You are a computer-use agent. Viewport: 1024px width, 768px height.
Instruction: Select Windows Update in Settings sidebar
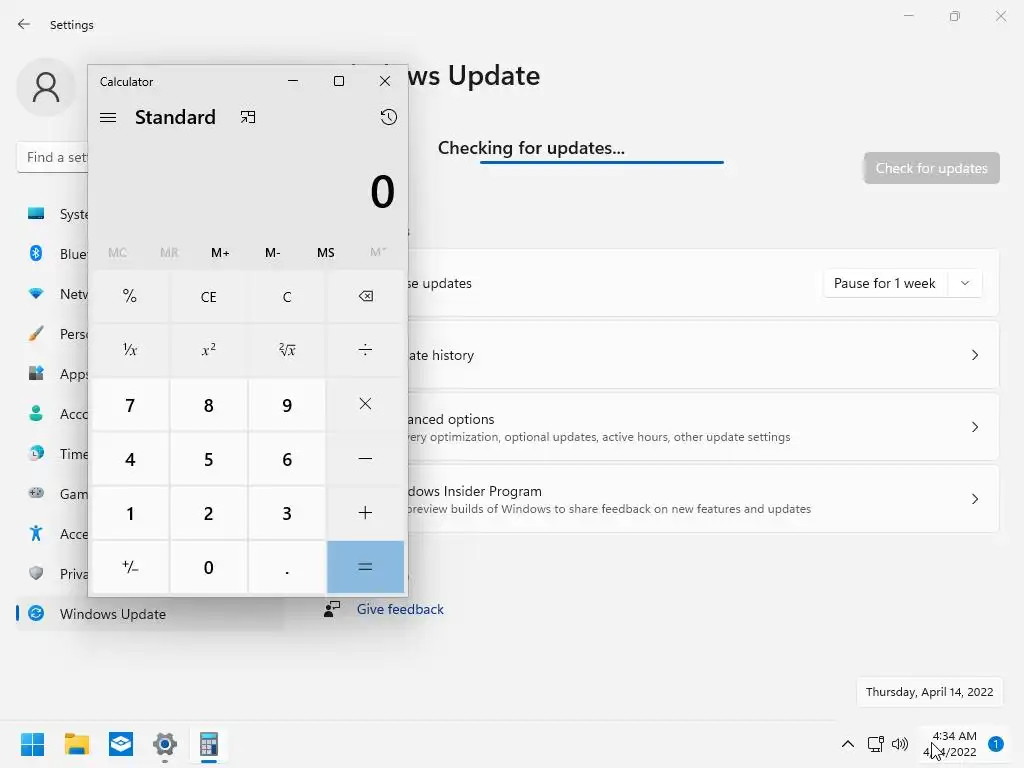[x=150, y=614]
